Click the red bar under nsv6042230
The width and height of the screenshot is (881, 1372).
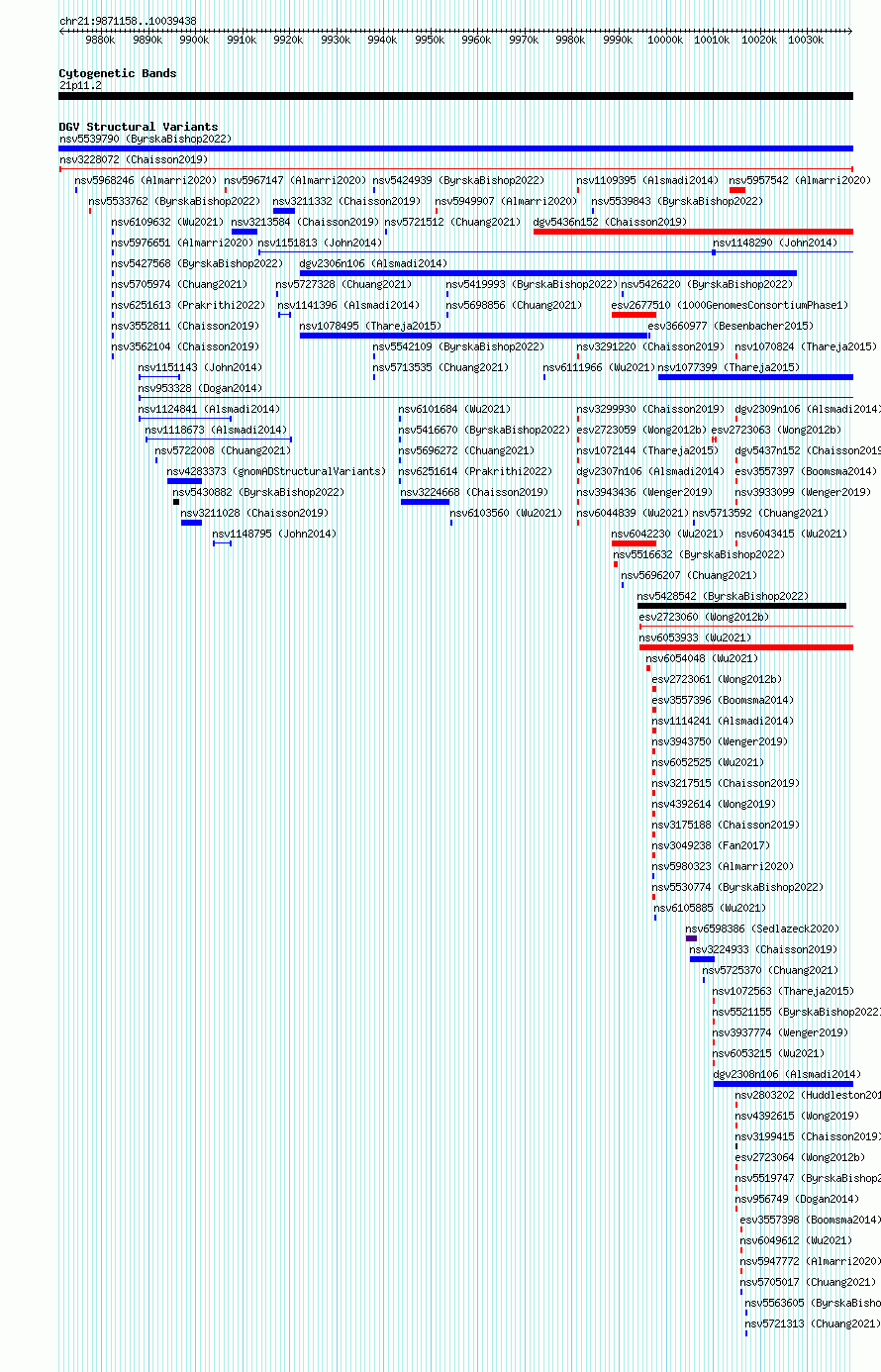point(634,543)
